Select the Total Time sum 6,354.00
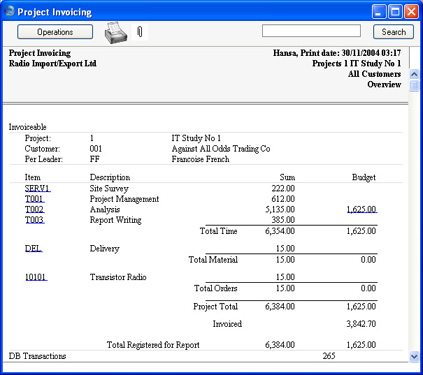 [280, 231]
